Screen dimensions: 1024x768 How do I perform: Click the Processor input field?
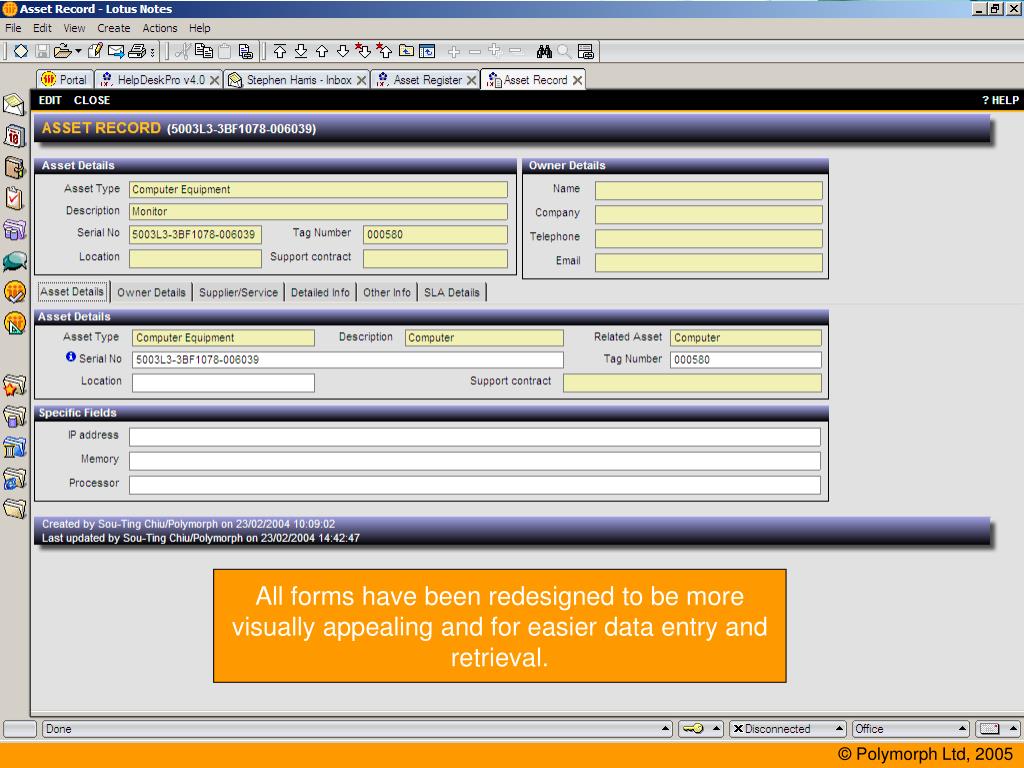click(x=475, y=485)
